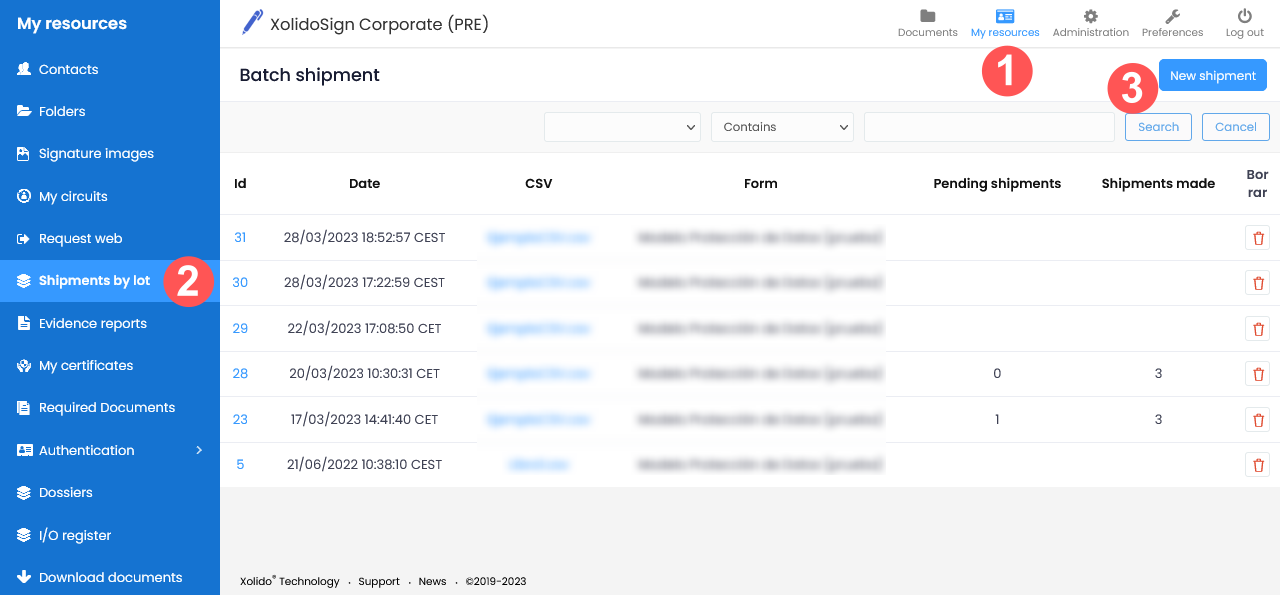Click the Search button
This screenshot has height=595, width=1280.
pyautogui.click(x=1158, y=127)
